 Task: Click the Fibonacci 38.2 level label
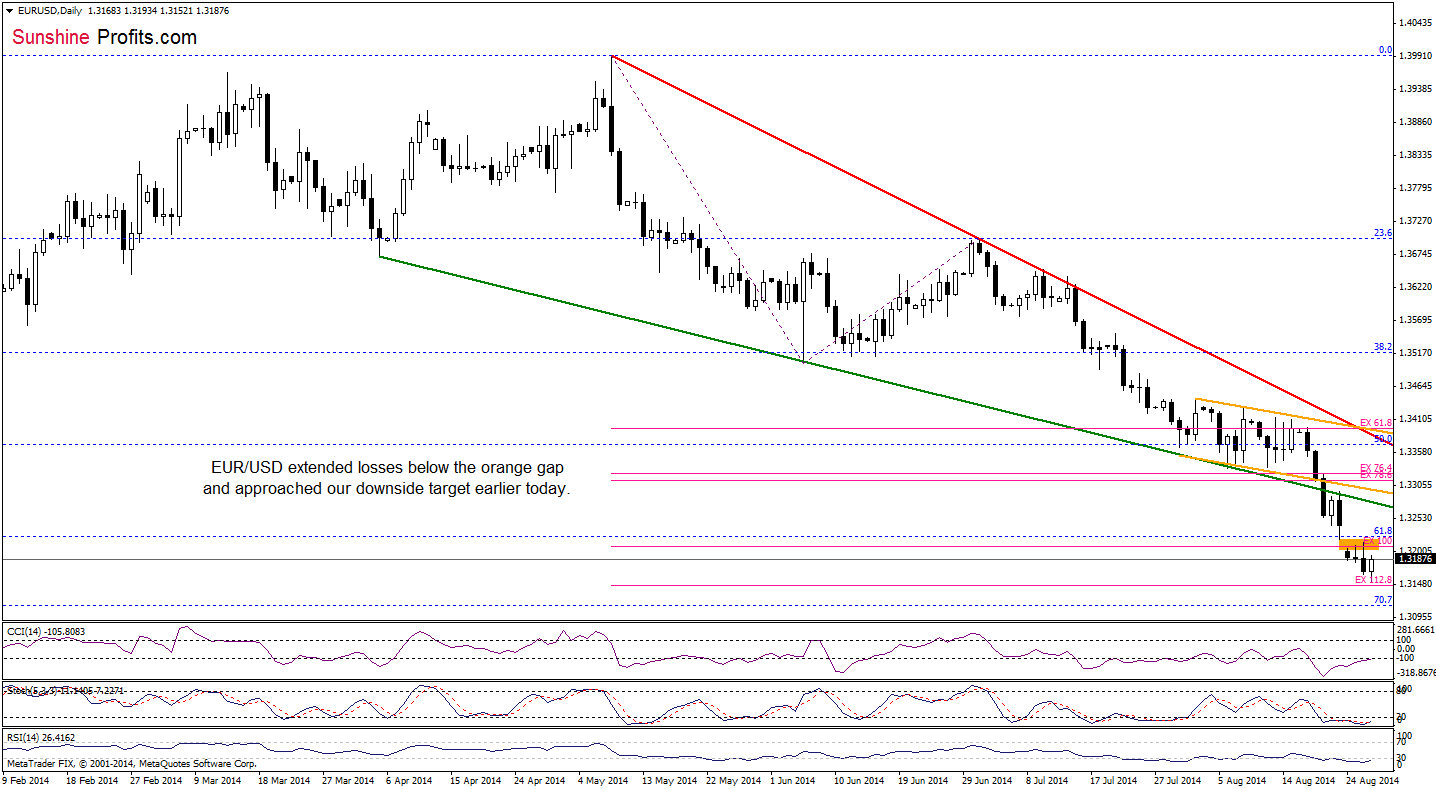coord(1384,346)
